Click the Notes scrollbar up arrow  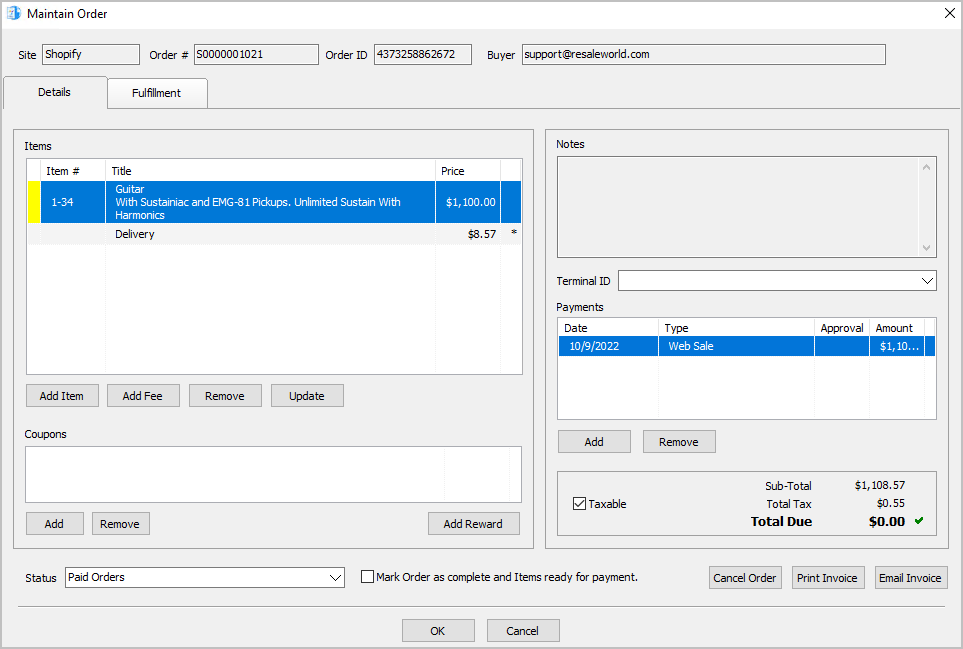[926, 167]
